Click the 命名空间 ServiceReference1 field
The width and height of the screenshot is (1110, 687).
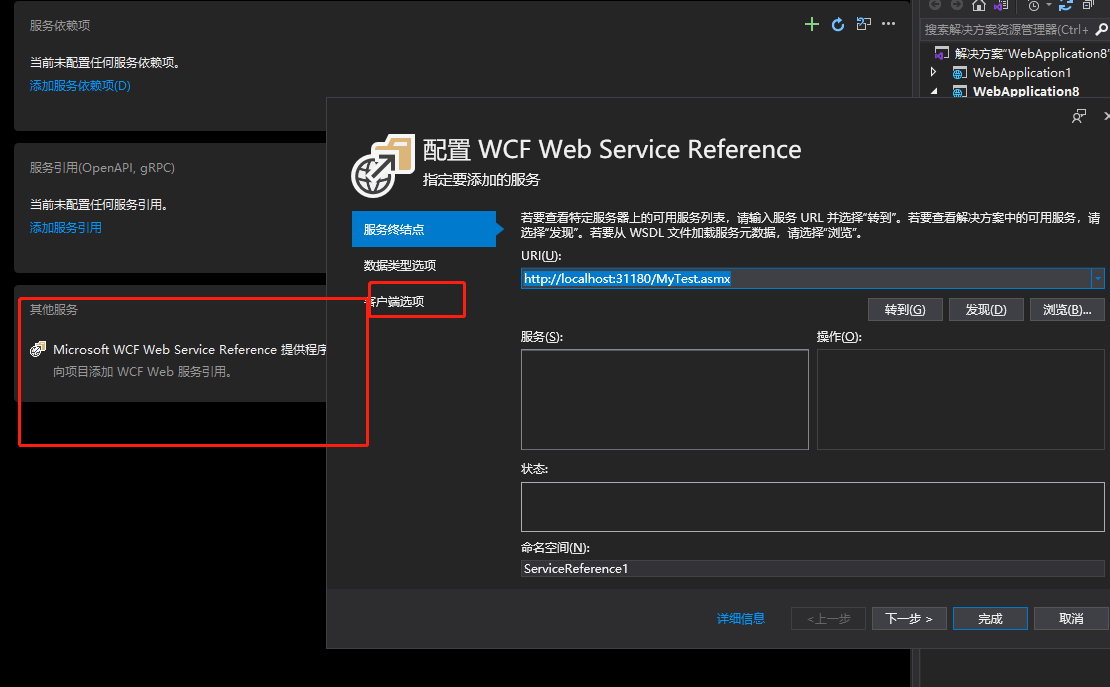pos(813,569)
